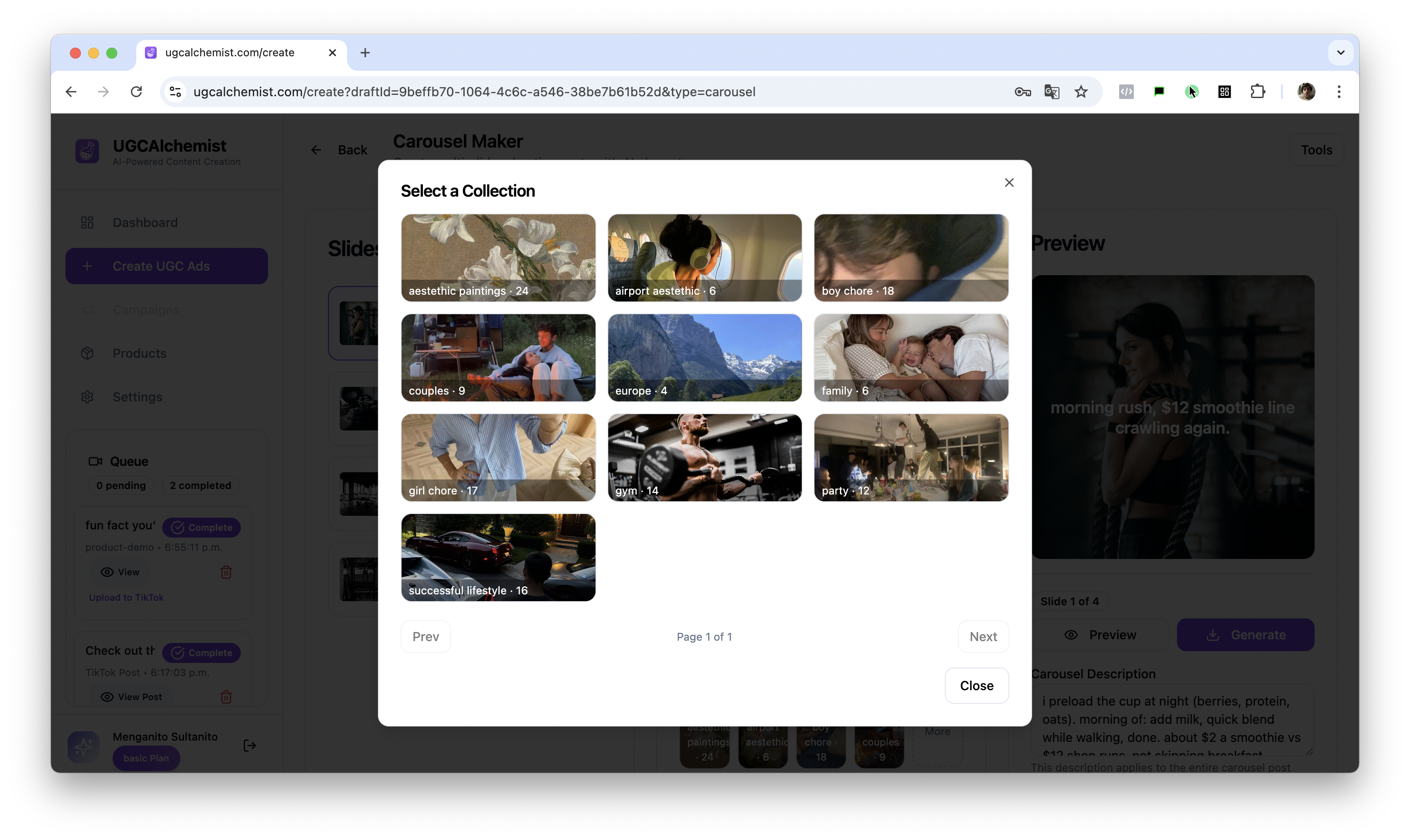The height and width of the screenshot is (840, 1410).
Task: Open the Chrome profile avatar
Action: pyautogui.click(x=1306, y=92)
